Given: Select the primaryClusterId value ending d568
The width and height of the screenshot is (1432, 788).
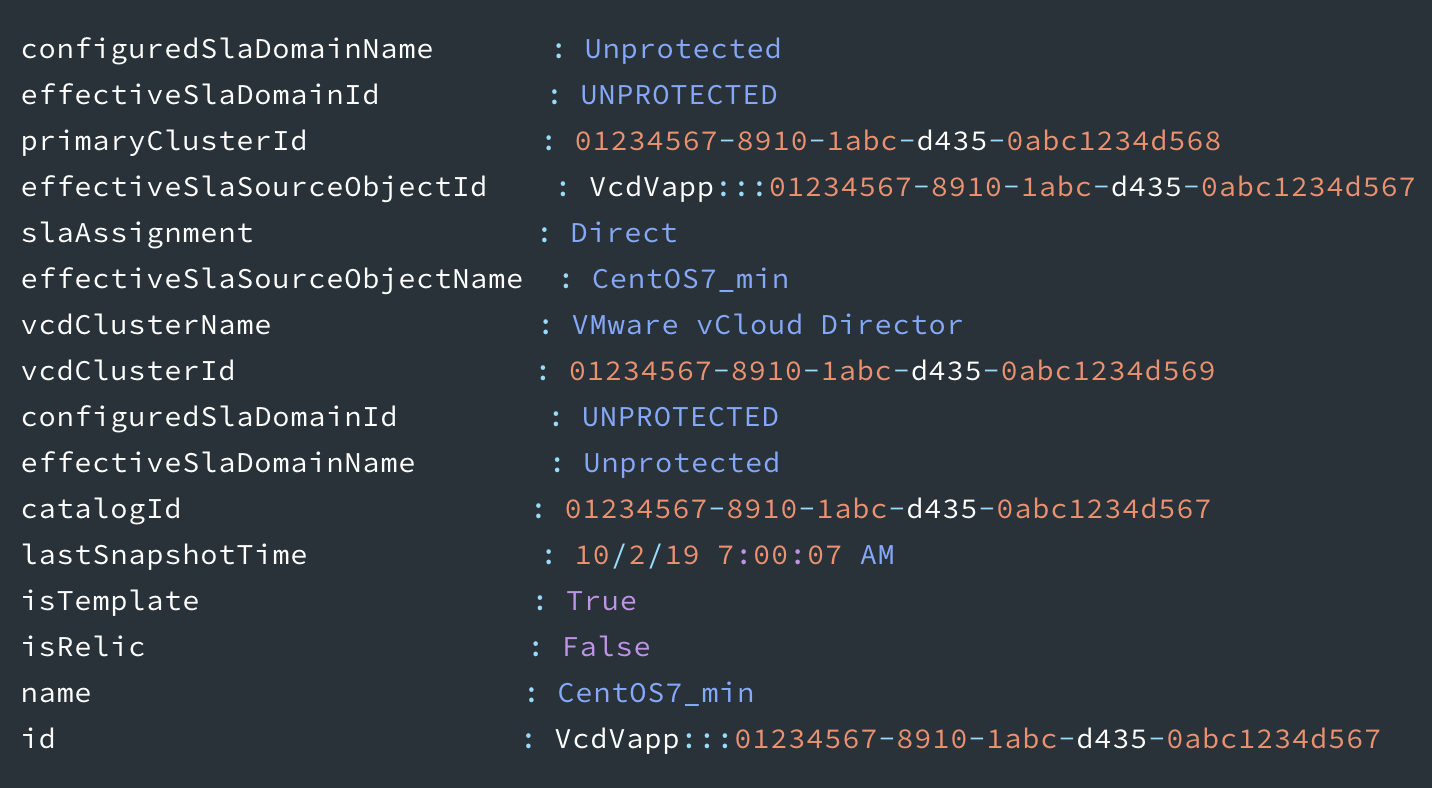Looking at the screenshot, I should pos(898,141).
